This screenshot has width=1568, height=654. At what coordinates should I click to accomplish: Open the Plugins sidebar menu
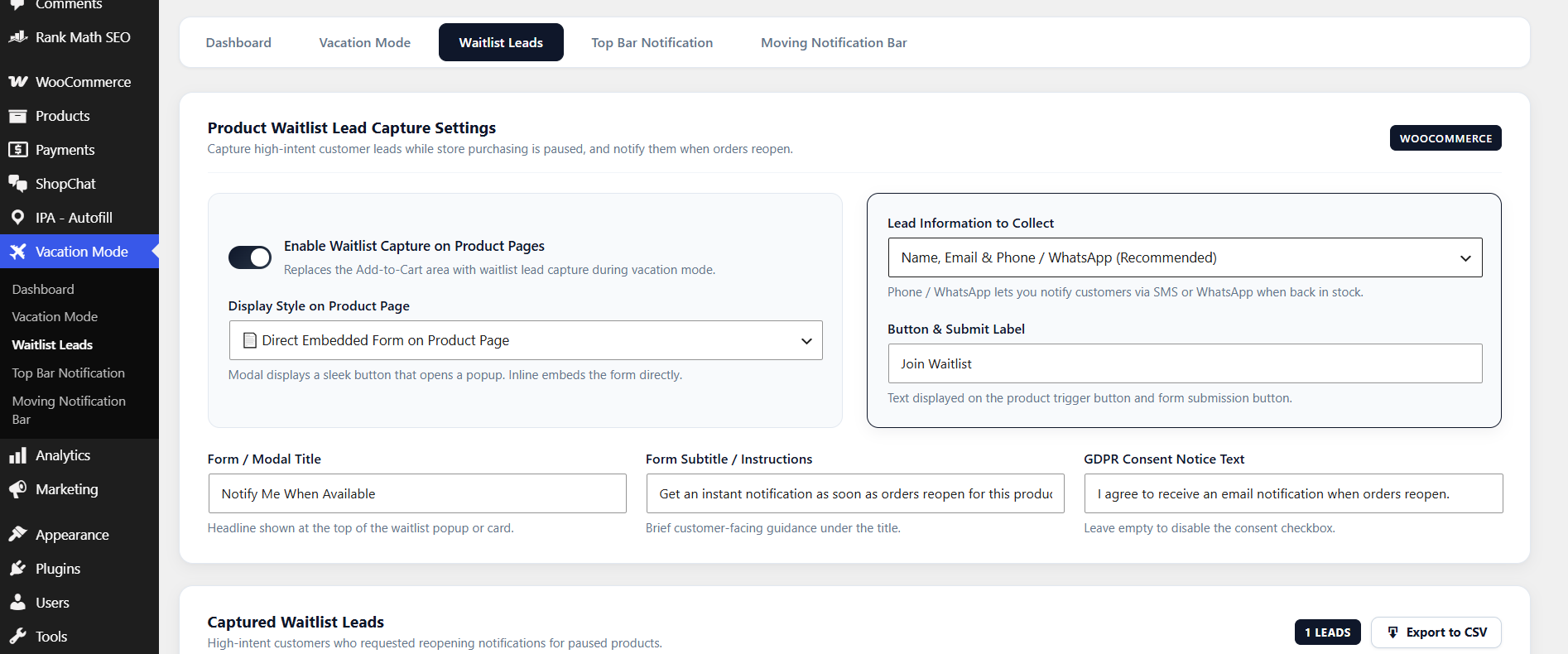(x=79, y=569)
